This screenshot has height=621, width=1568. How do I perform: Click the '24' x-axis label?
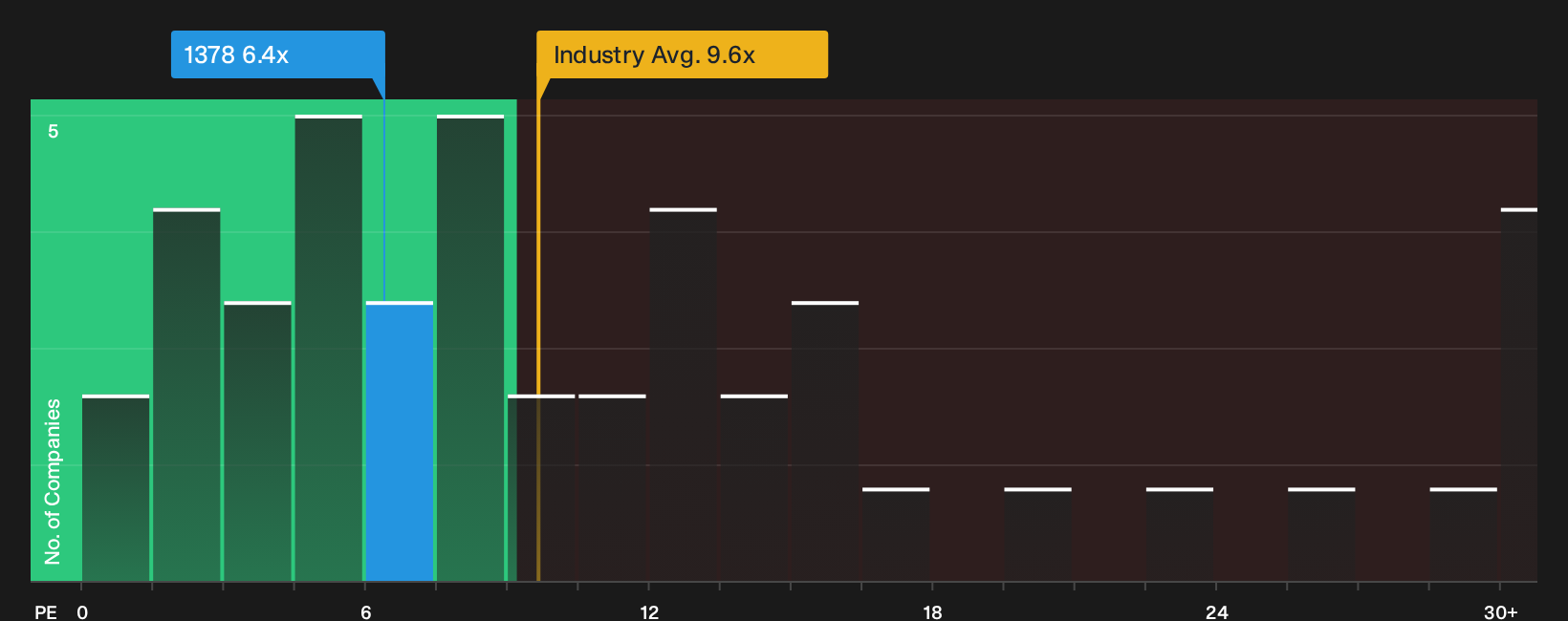[1216, 612]
